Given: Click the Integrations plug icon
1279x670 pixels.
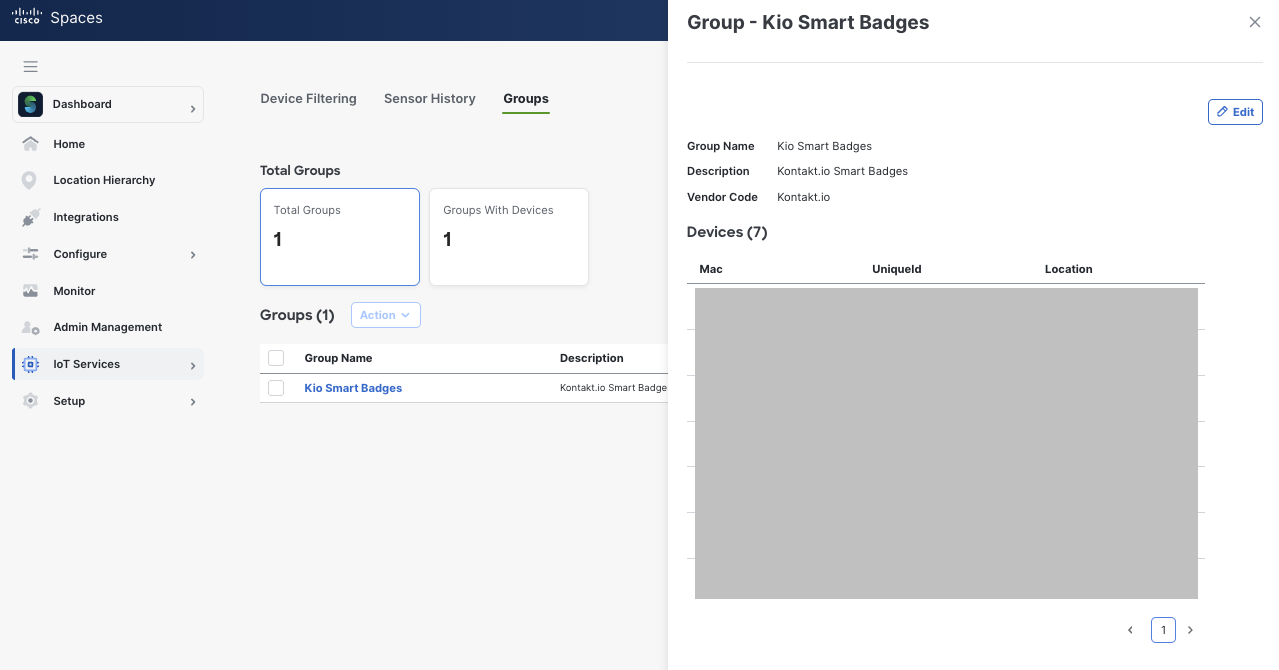Looking at the screenshot, I should click(30, 217).
